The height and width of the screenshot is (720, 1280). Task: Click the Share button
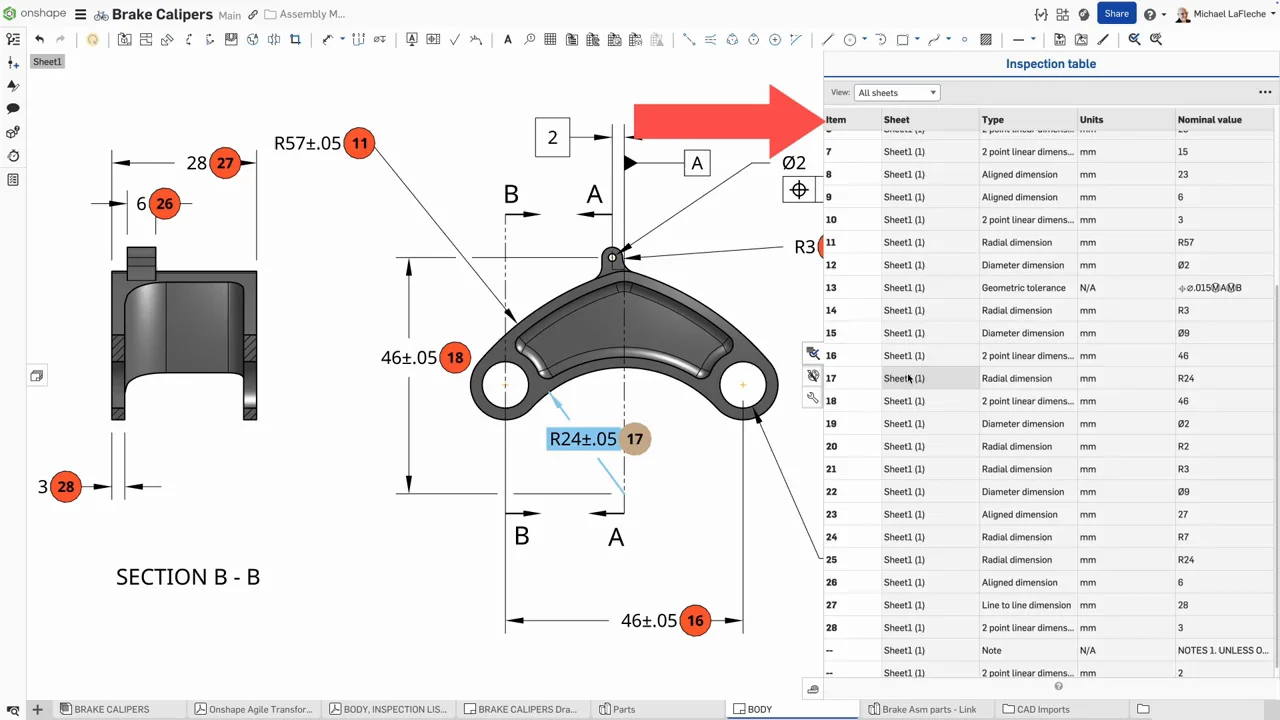coord(1116,14)
